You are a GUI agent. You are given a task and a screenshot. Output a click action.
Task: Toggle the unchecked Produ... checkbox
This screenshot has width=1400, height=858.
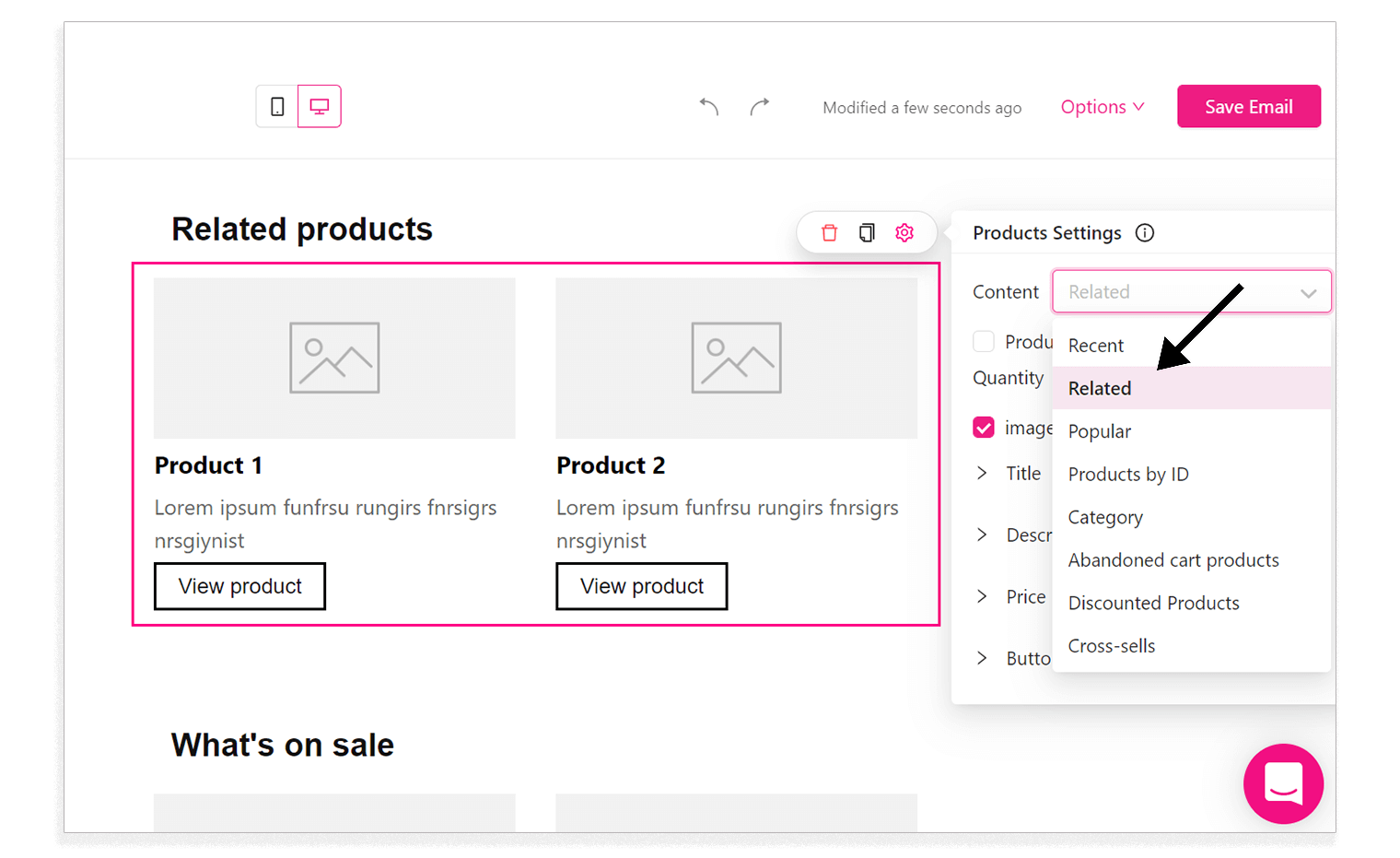point(984,342)
